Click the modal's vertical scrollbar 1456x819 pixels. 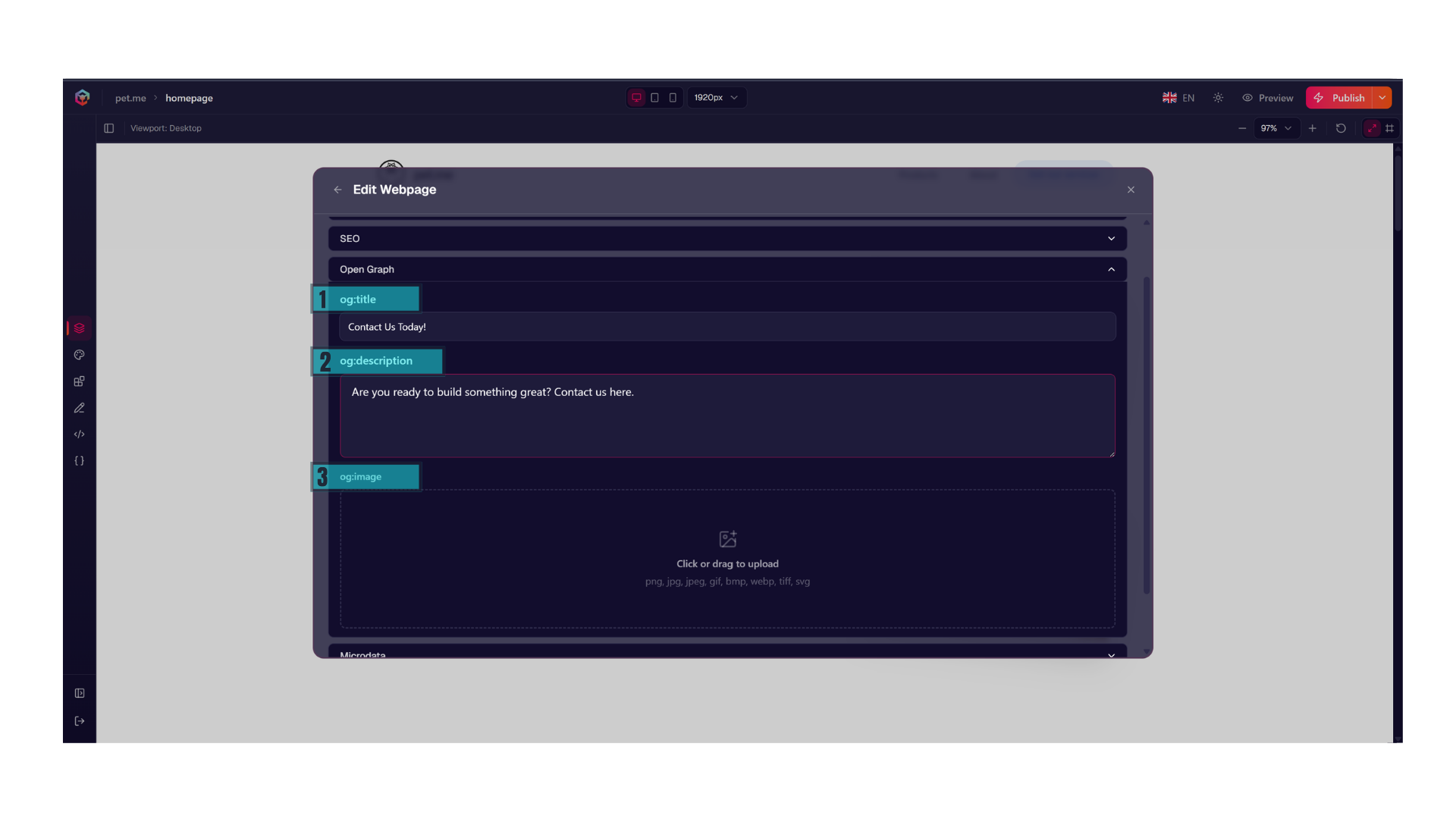pos(1147,436)
